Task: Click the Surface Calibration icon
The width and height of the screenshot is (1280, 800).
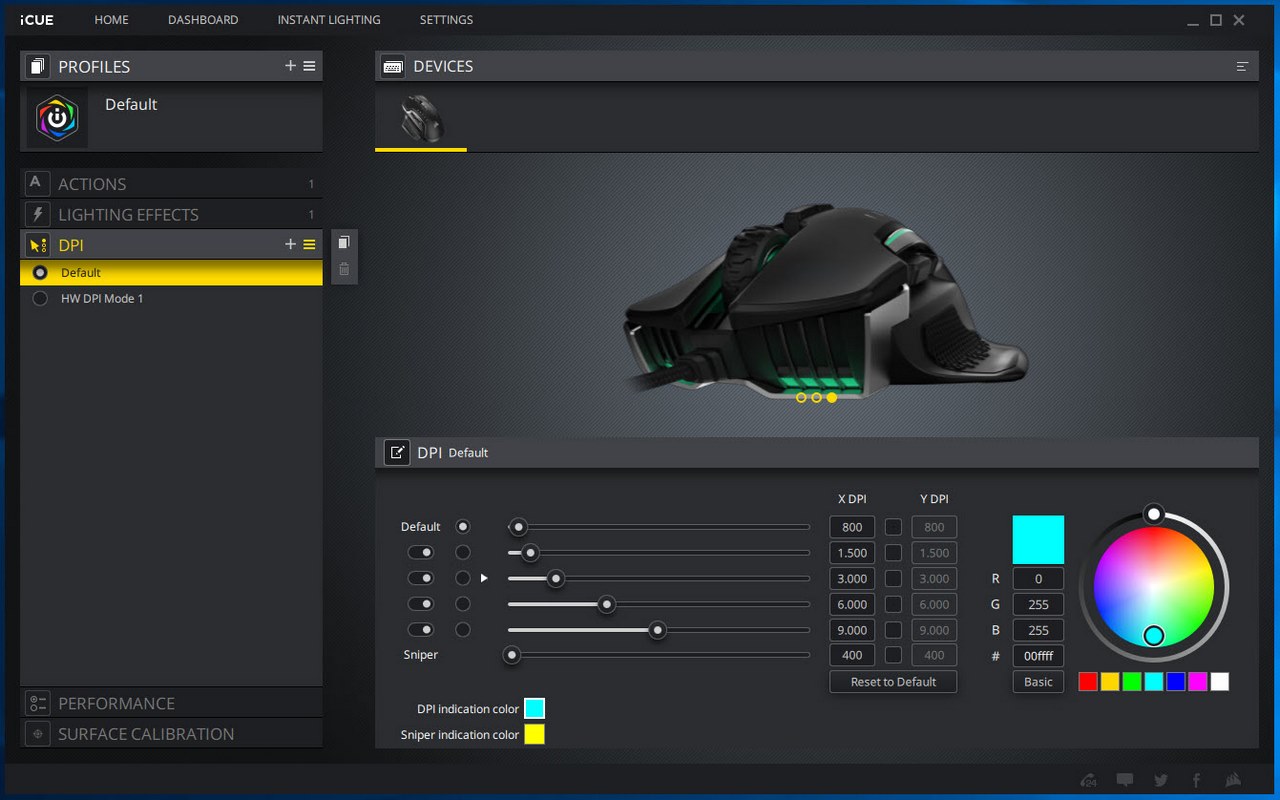Action: pyautogui.click(x=36, y=733)
